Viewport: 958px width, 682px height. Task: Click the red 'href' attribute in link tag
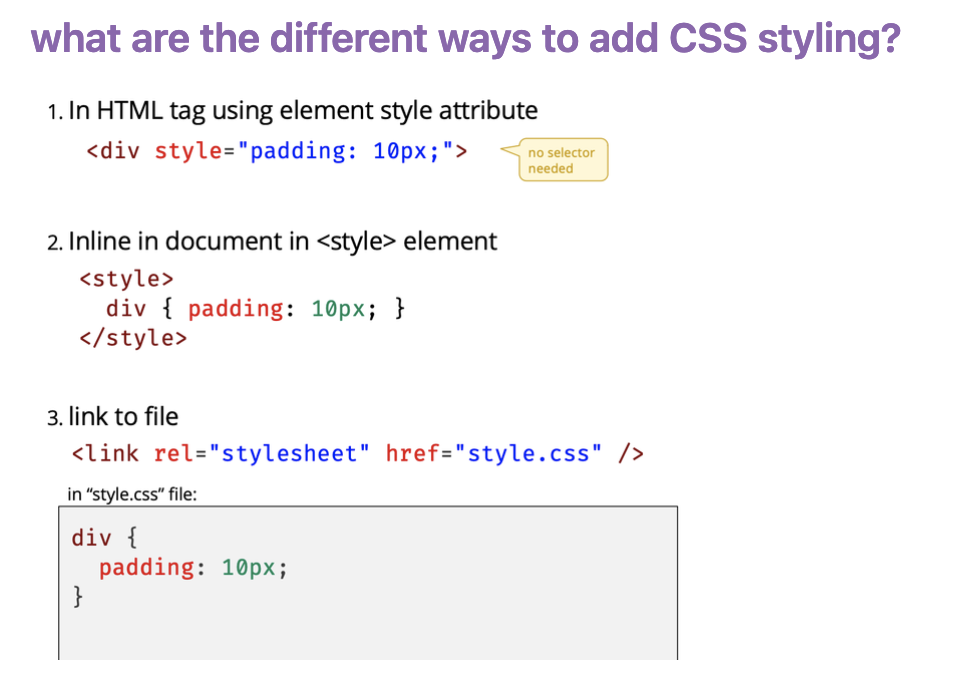pos(413,454)
